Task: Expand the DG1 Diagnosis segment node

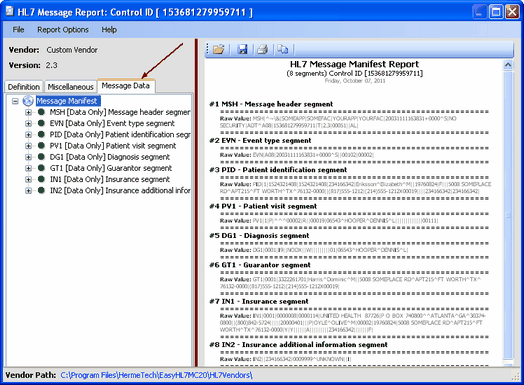Action: tap(28, 157)
